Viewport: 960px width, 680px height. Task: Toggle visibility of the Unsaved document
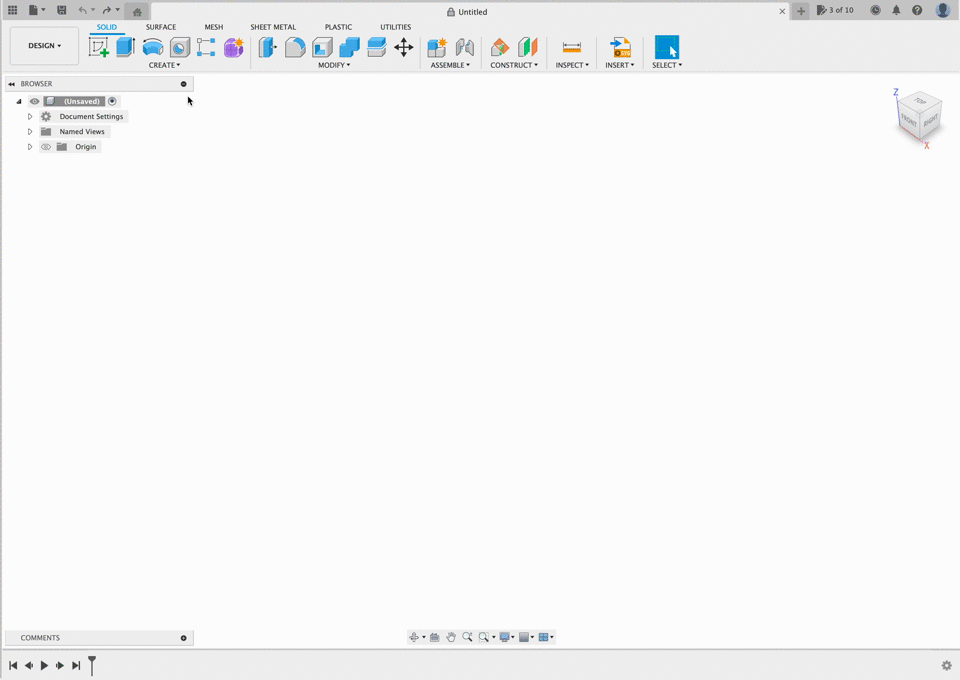point(34,101)
